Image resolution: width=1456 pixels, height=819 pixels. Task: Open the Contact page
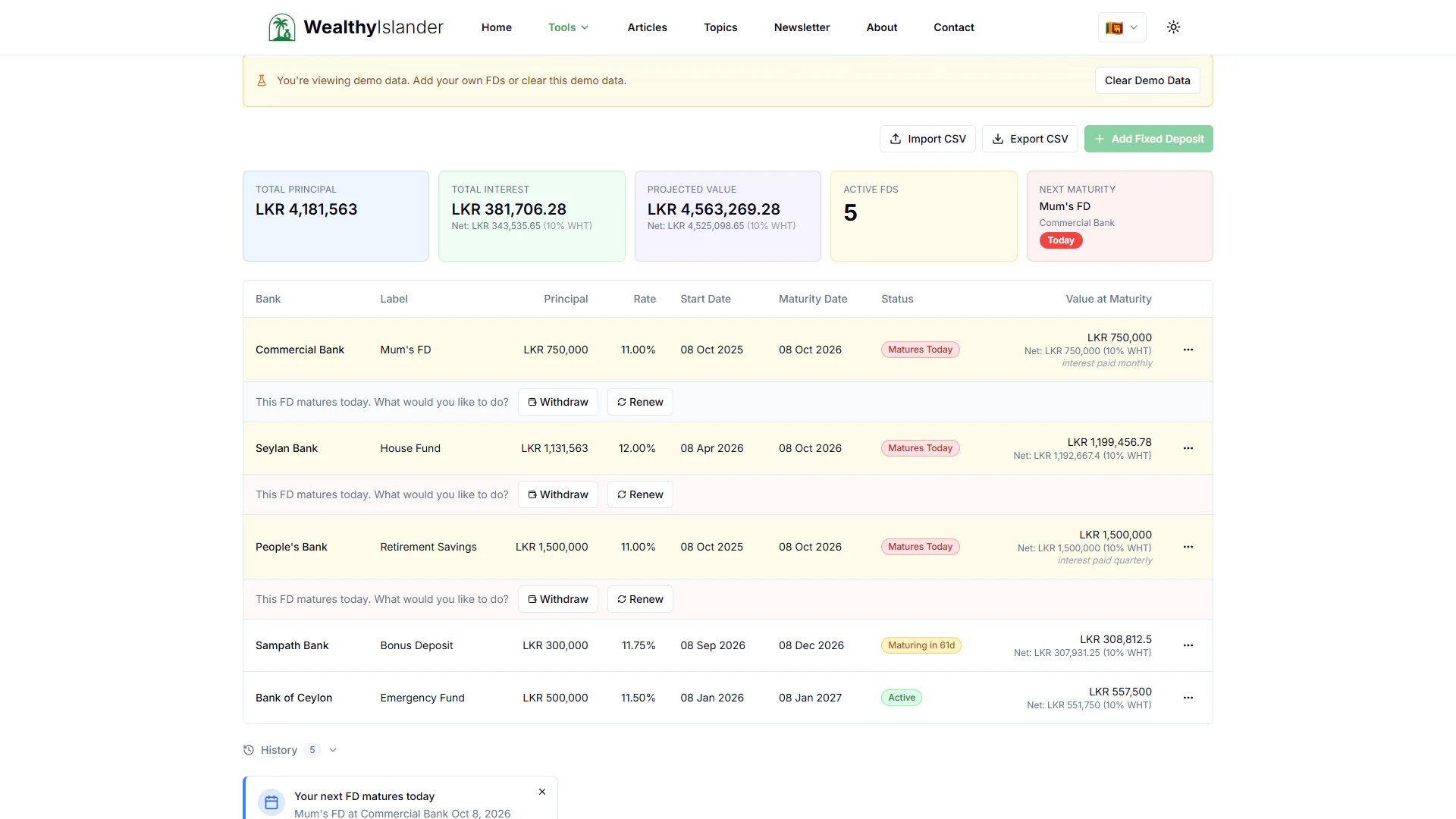pos(954,27)
